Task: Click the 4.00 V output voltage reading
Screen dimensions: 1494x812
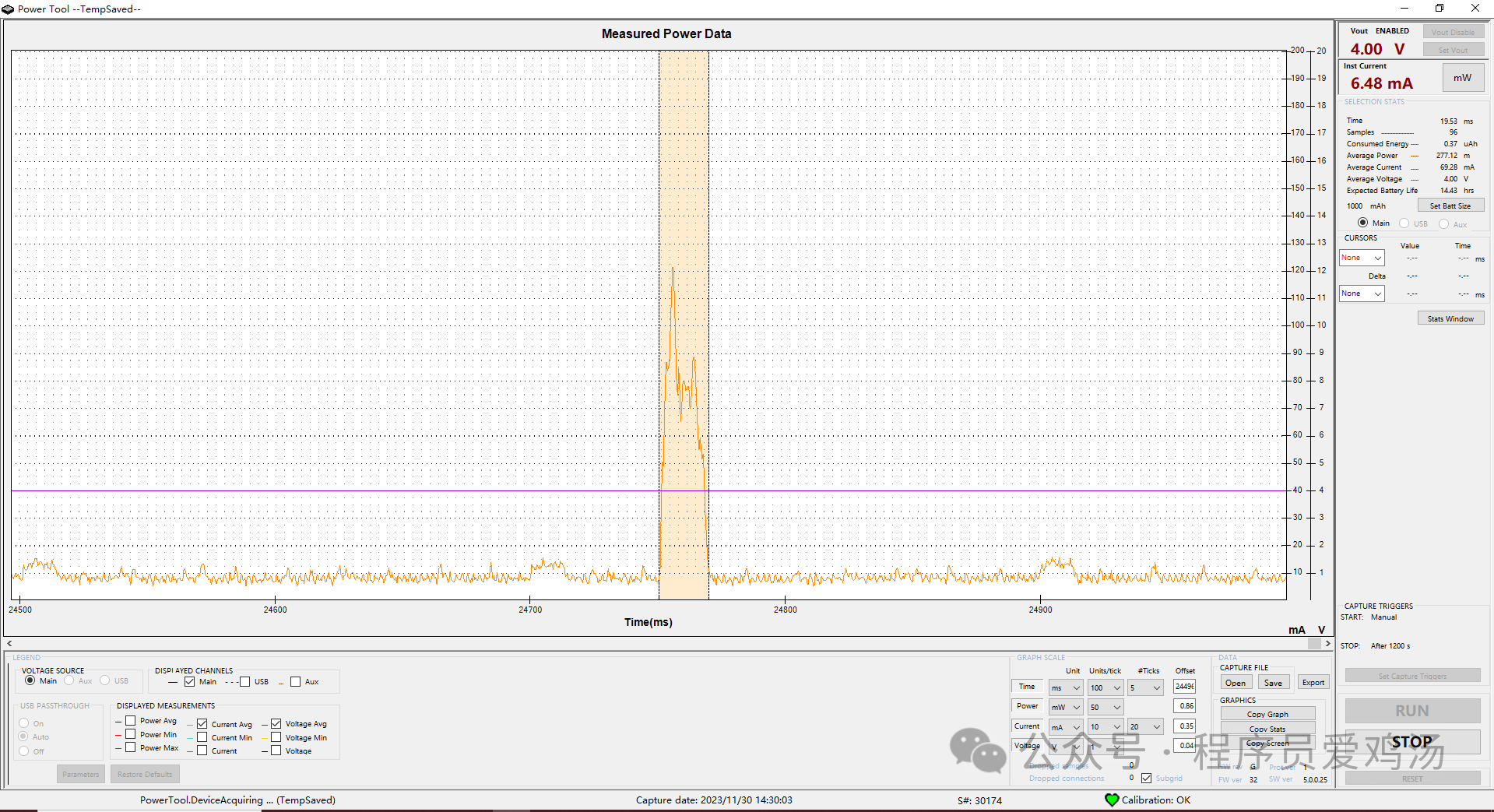Action: [1377, 49]
